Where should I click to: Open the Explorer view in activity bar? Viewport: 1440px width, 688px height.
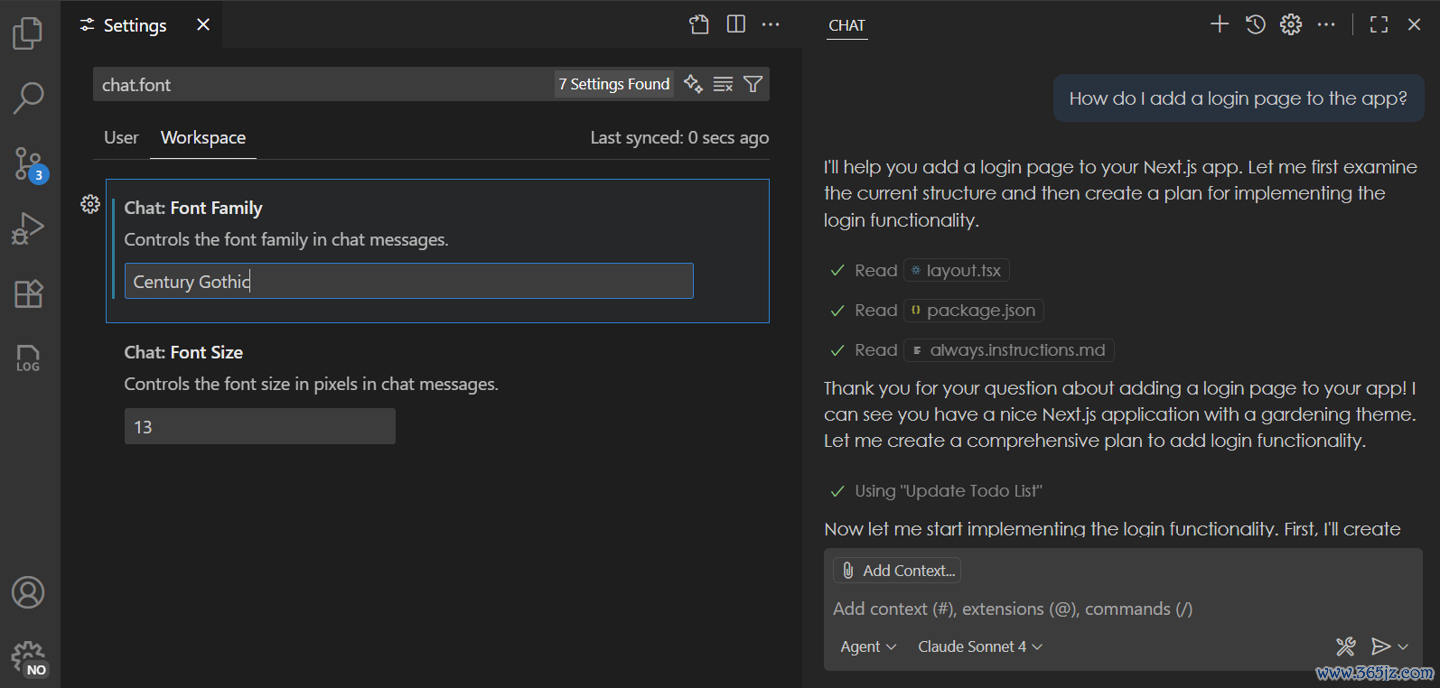[28, 33]
